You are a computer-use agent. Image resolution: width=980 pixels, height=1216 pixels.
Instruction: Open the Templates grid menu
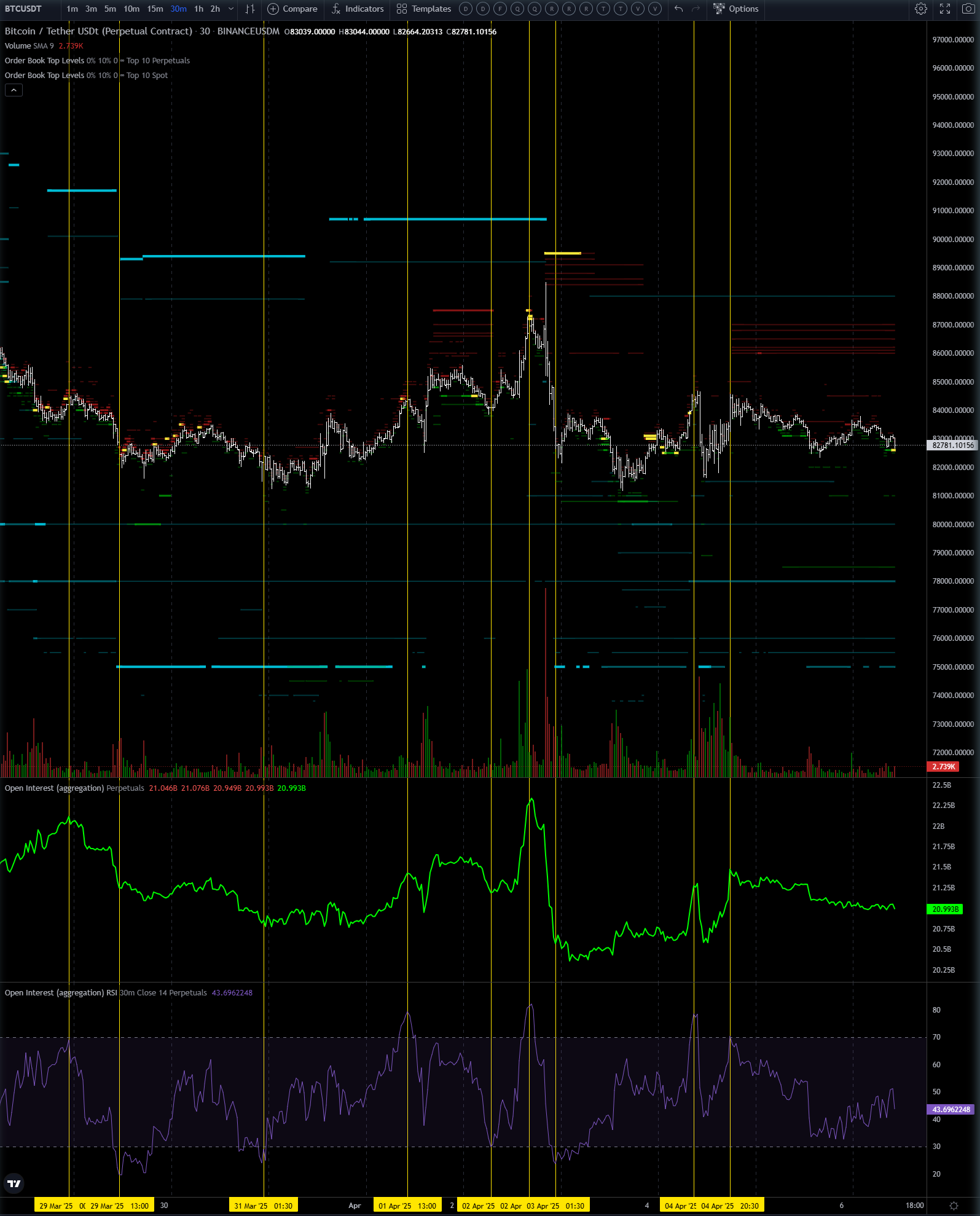tap(424, 9)
